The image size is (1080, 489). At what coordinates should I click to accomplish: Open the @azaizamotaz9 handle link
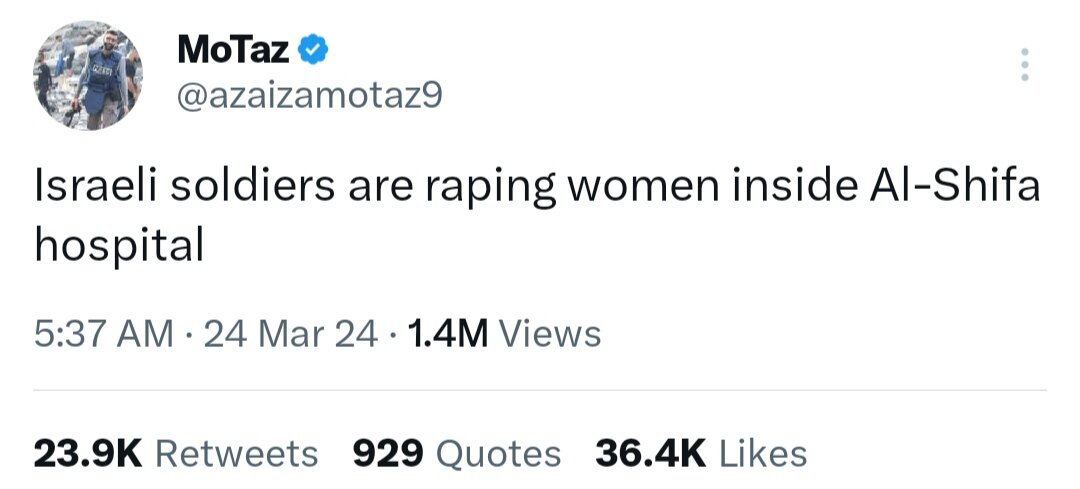point(309,97)
